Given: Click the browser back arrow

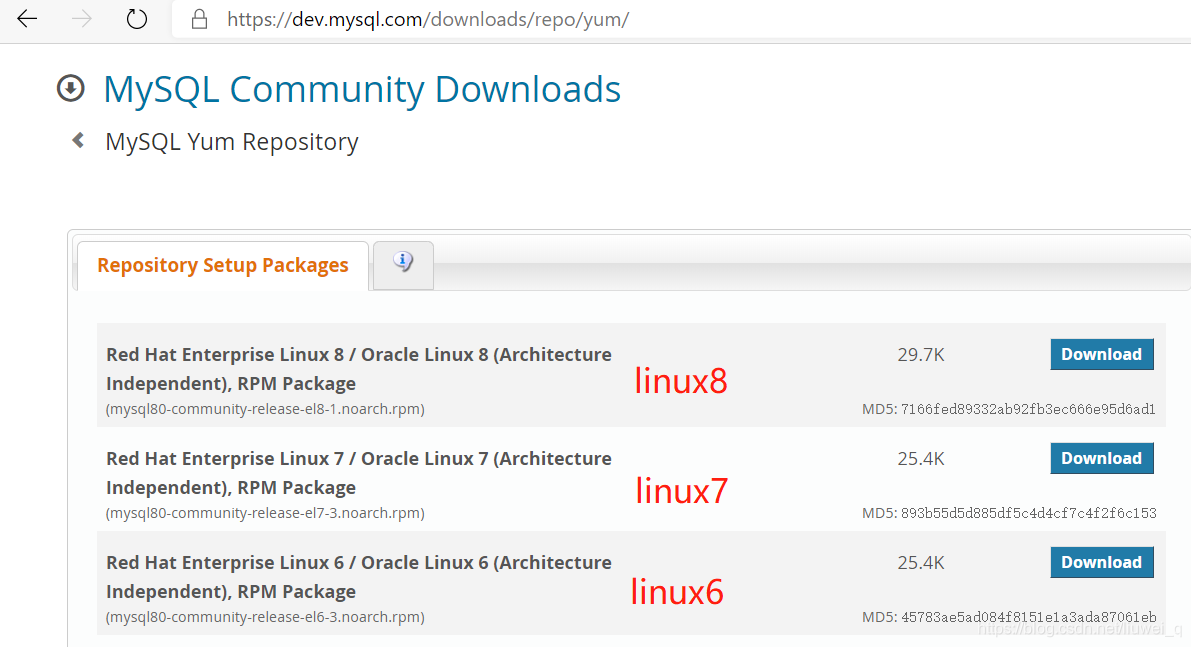Looking at the screenshot, I should (x=27, y=19).
